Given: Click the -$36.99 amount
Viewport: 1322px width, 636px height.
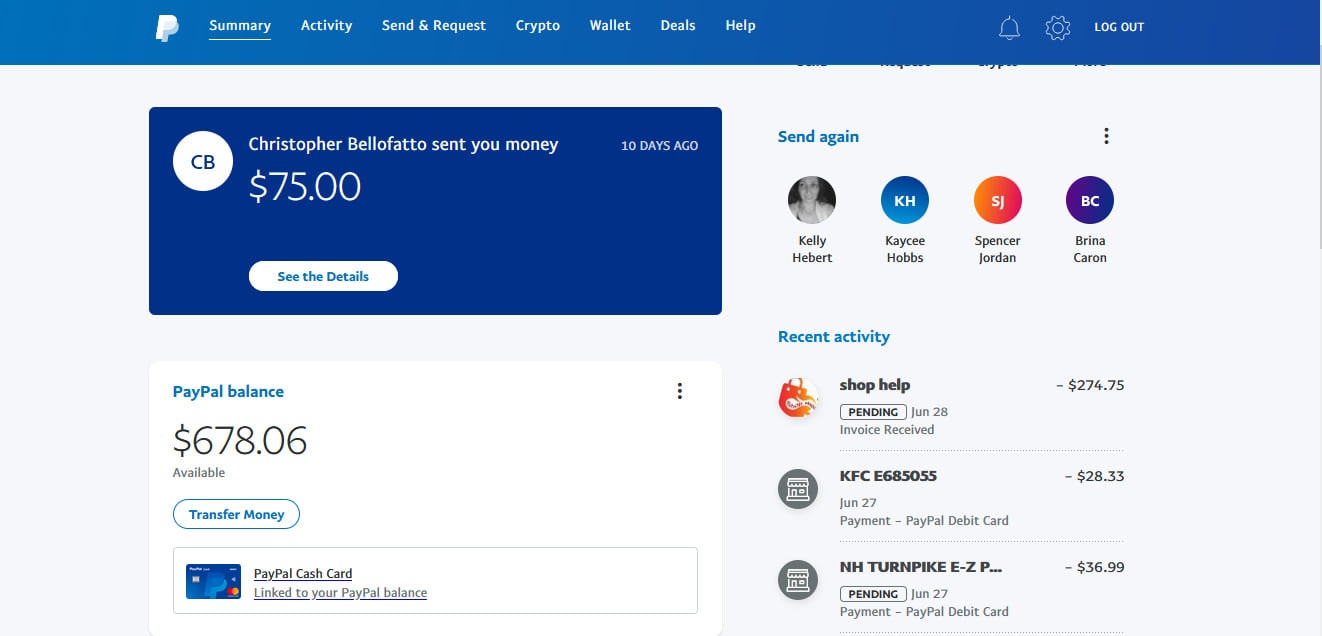Looking at the screenshot, I should (1094, 567).
